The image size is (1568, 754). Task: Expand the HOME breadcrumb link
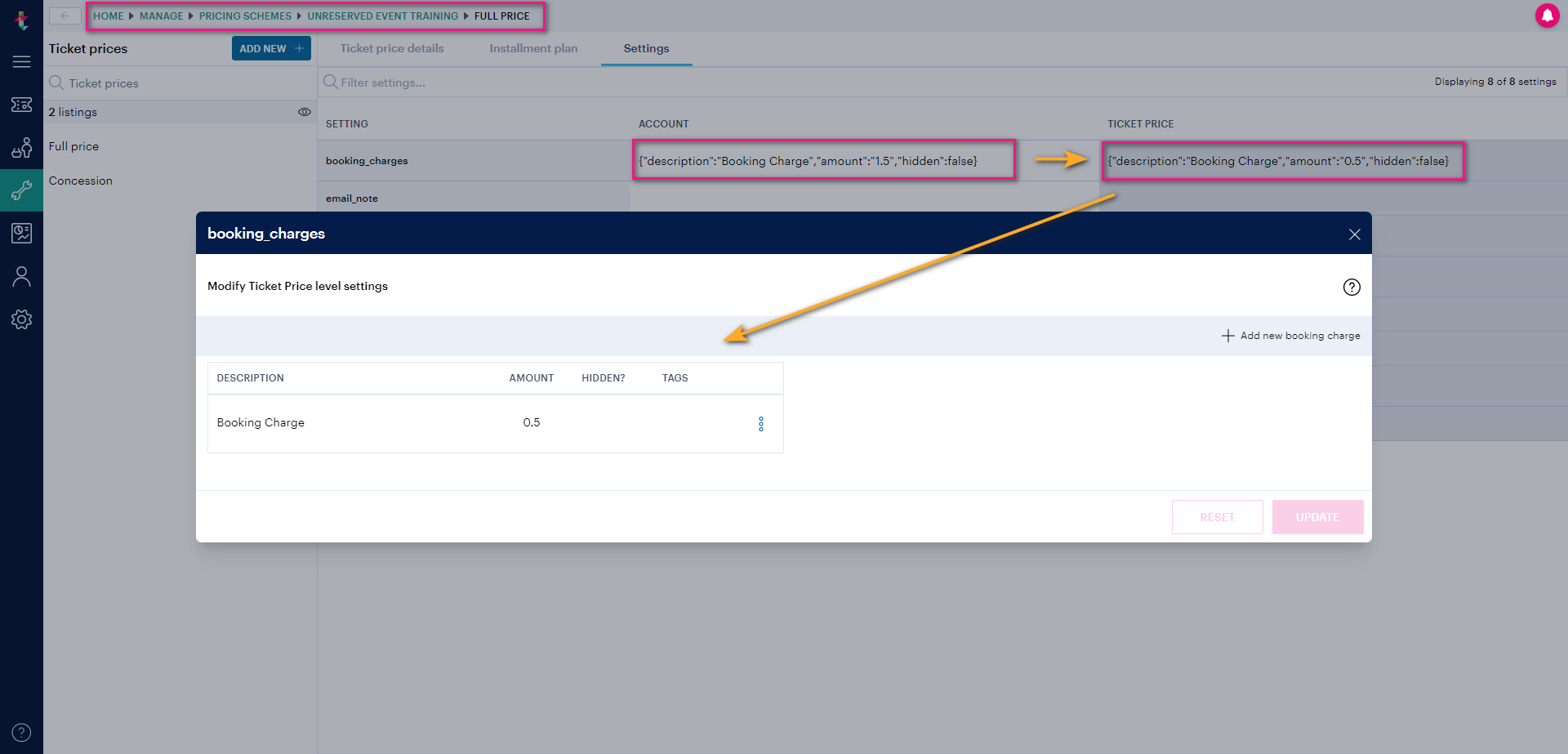point(109,16)
